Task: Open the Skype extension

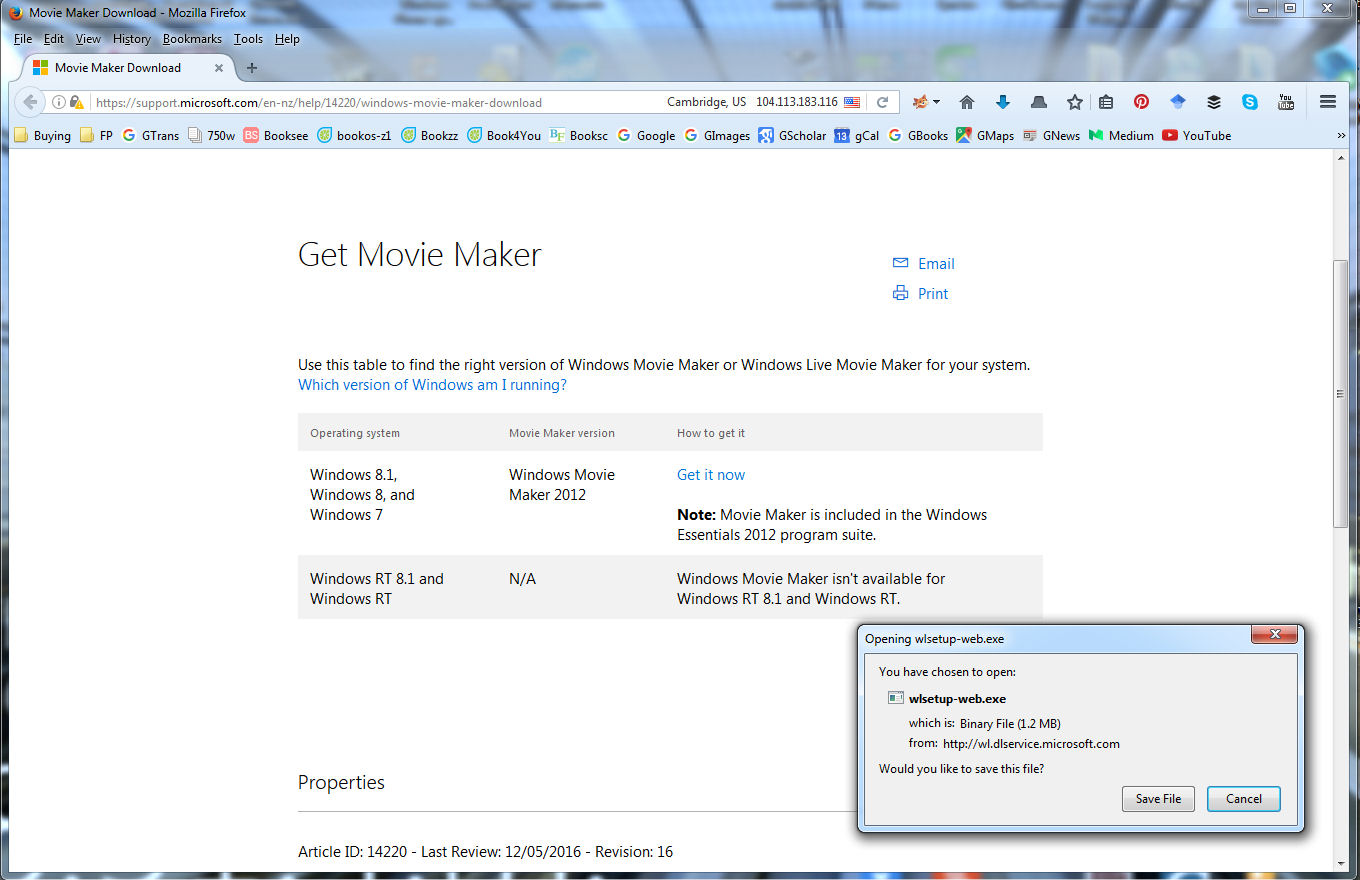Action: pyautogui.click(x=1250, y=102)
